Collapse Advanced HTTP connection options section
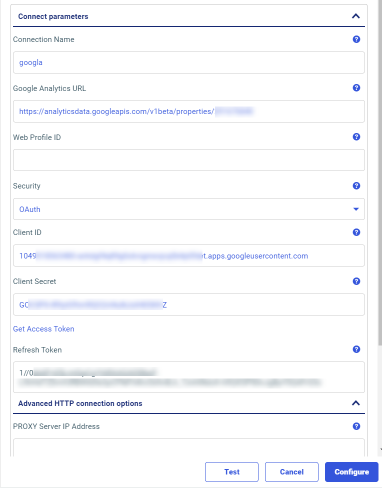 (x=356, y=403)
